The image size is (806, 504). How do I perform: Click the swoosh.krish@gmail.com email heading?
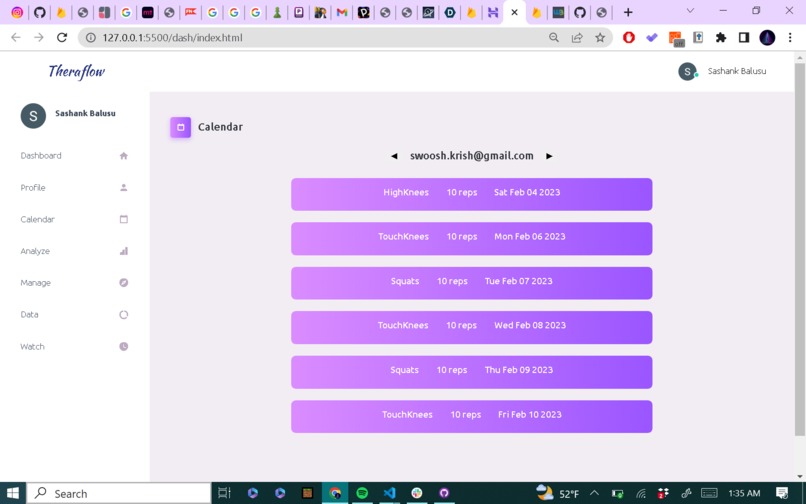click(x=471, y=156)
